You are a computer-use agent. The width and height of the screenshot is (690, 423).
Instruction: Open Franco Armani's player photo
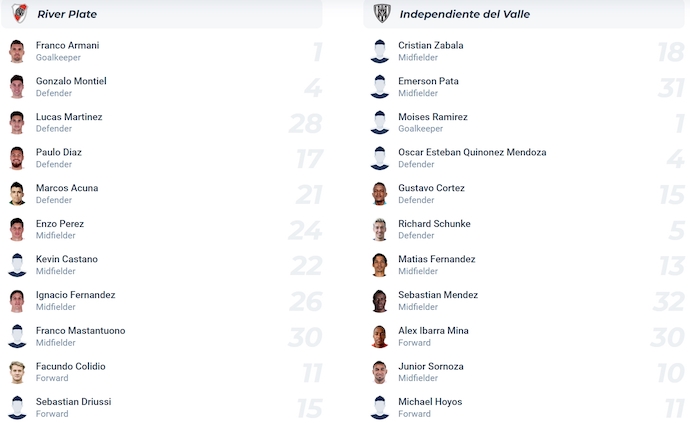coord(17,51)
